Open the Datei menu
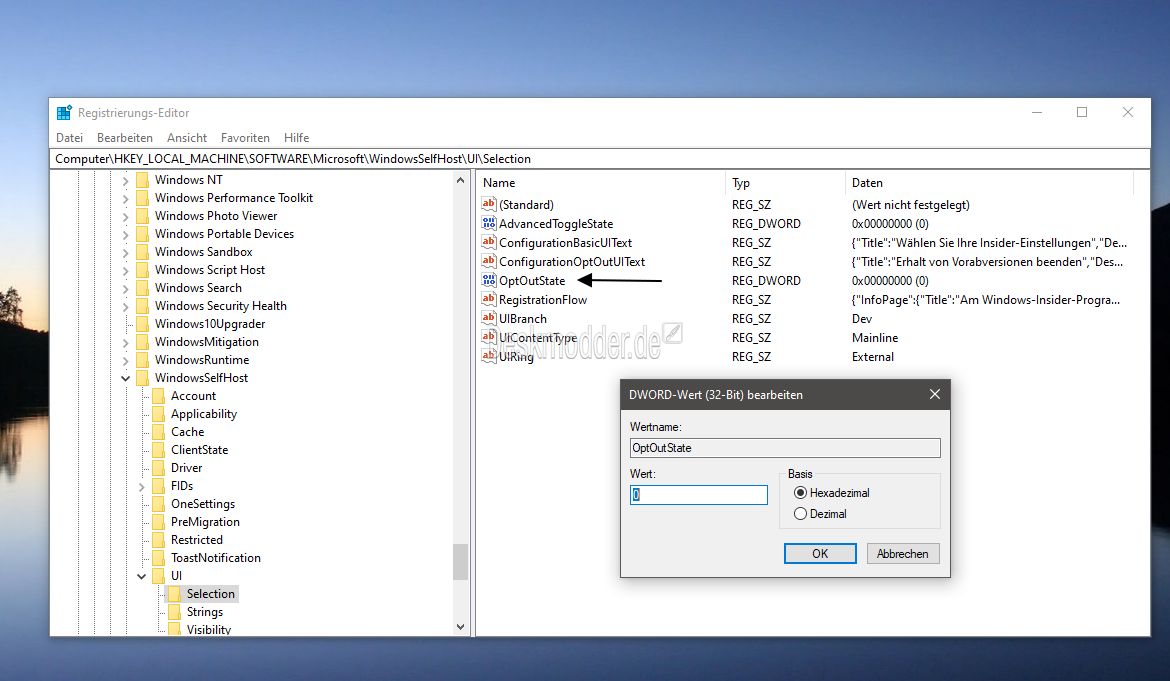The height and width of the screenshot is (681, 1170). (x=69, y=138)
